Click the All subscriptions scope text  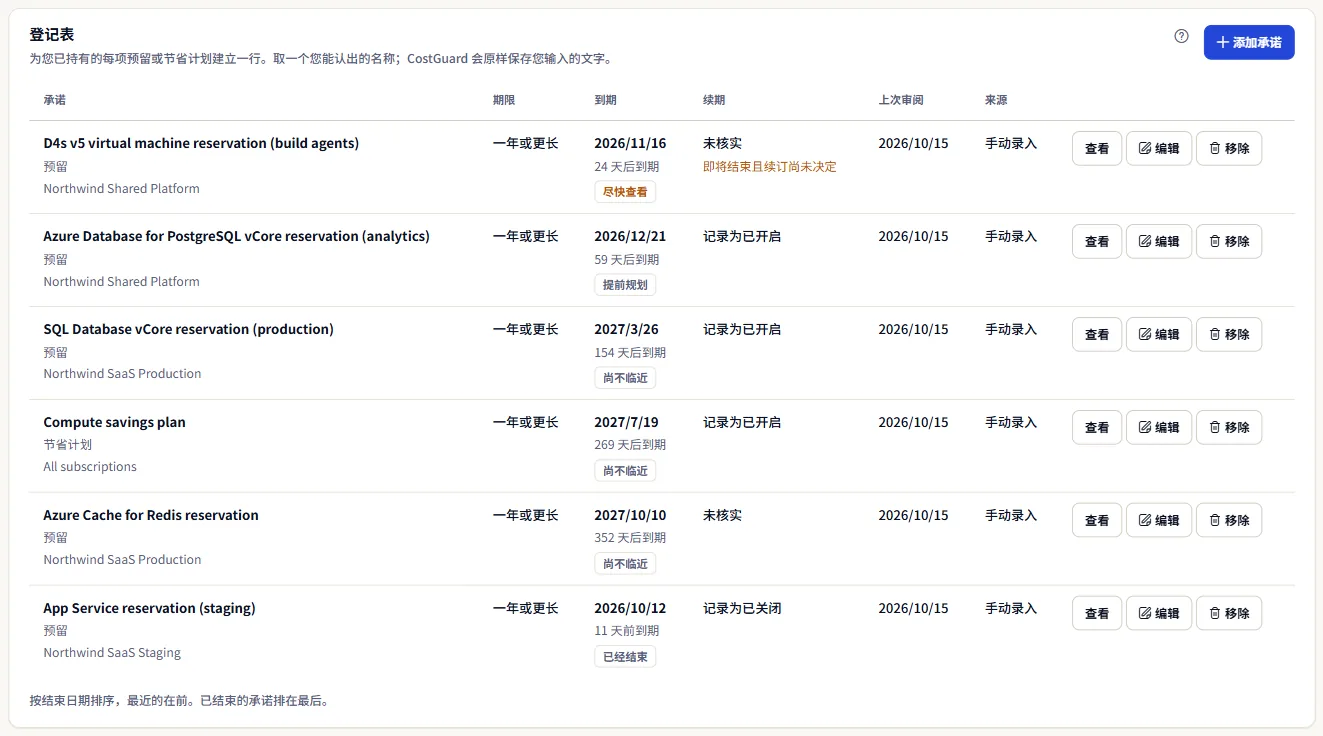[x=90, y=467]
